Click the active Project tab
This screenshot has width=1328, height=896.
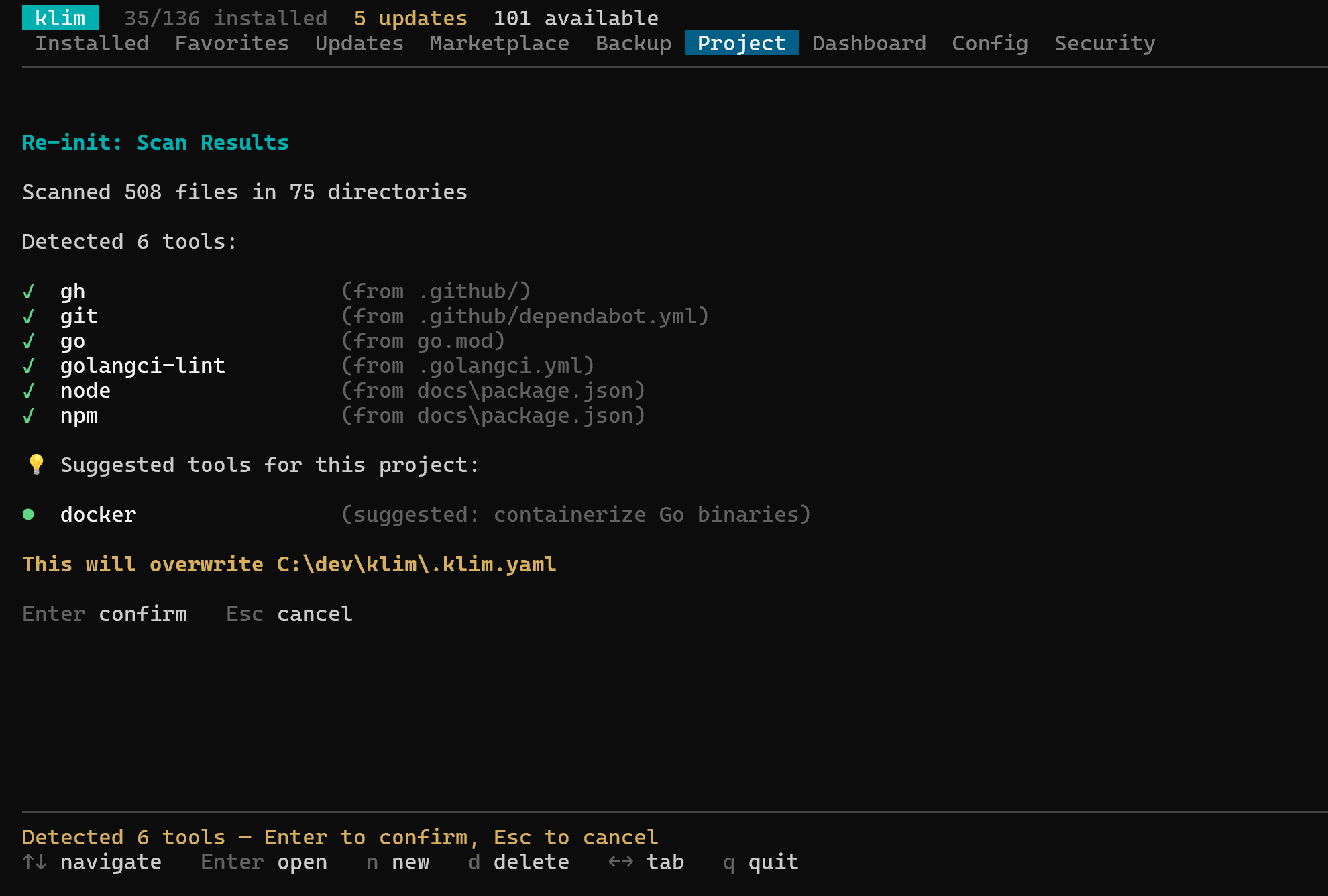pyautogui.click(x=742, y=43)
